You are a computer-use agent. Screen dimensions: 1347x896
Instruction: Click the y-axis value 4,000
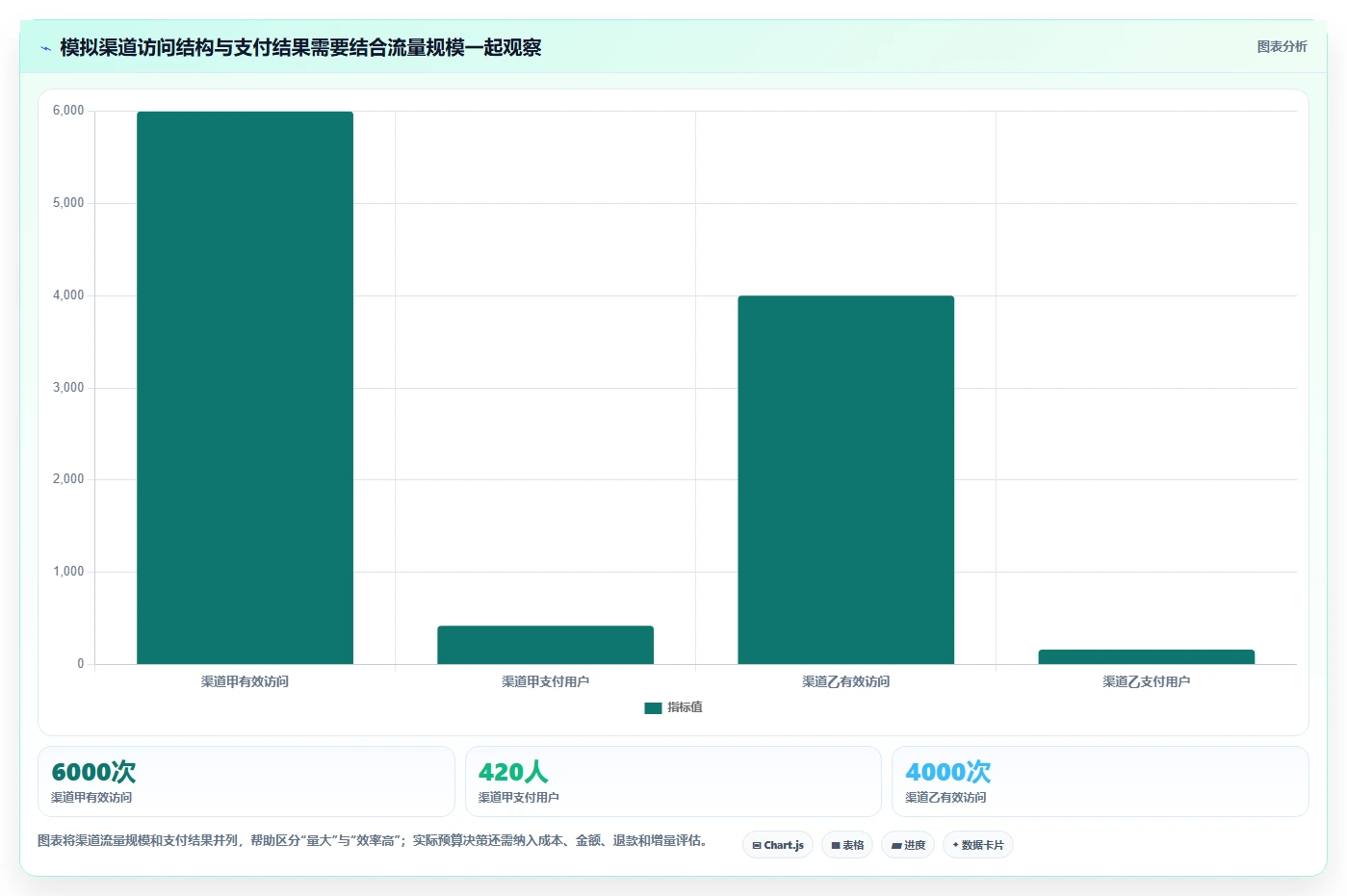68,295
